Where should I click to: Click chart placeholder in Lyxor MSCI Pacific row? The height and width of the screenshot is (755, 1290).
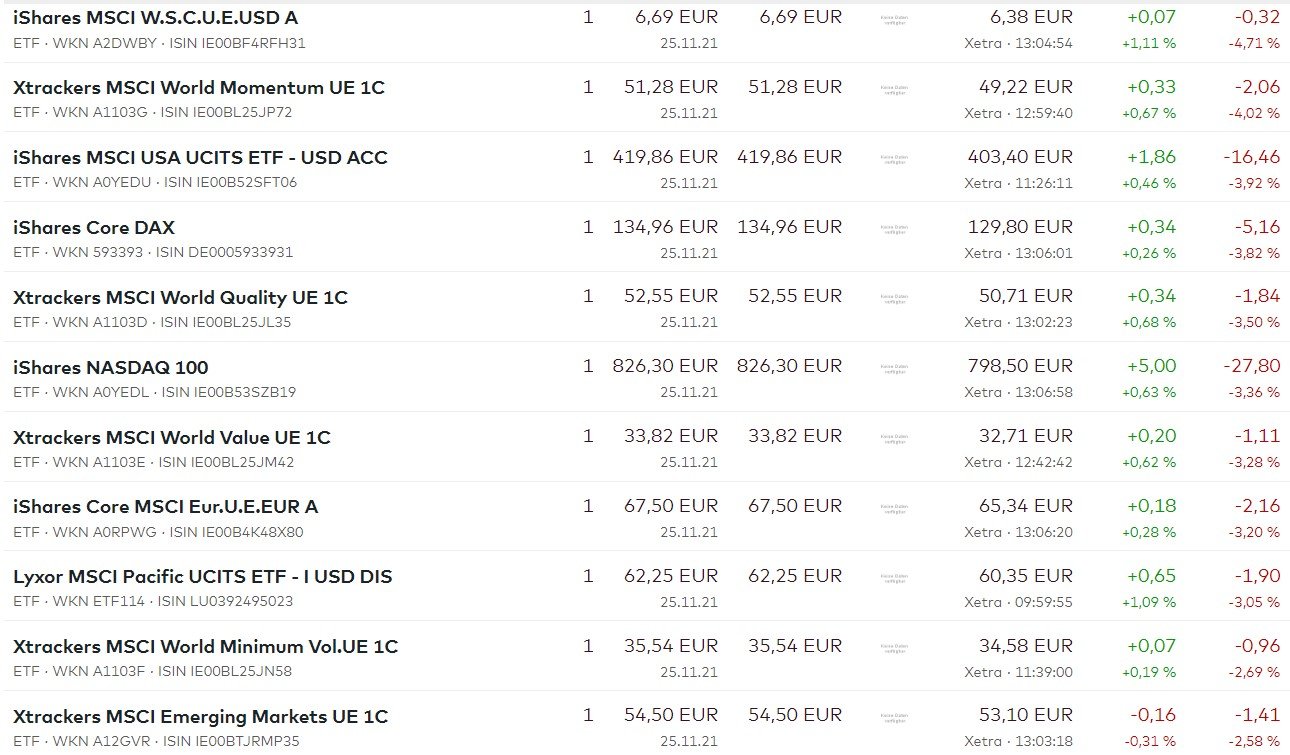coord(894,577)
